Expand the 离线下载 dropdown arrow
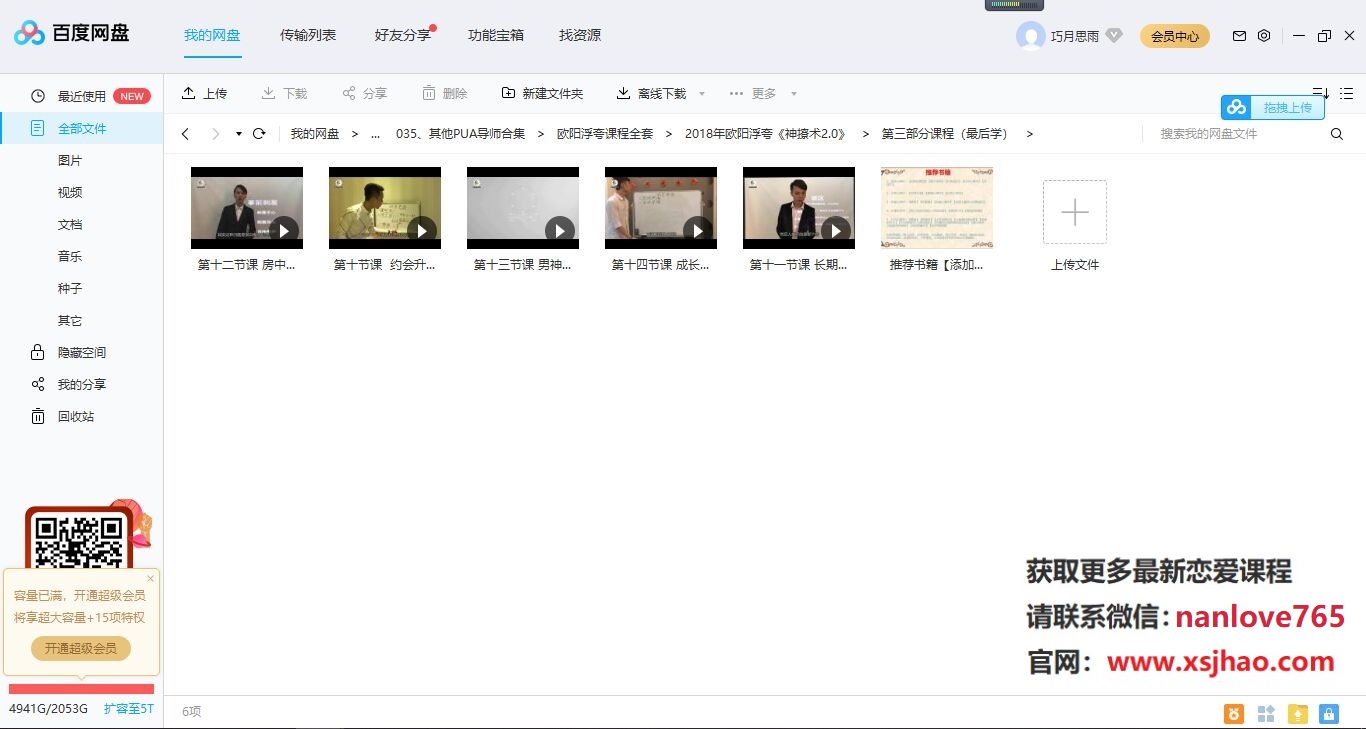Viewport: 1366px width, 729px height. (x=702, y=94)
